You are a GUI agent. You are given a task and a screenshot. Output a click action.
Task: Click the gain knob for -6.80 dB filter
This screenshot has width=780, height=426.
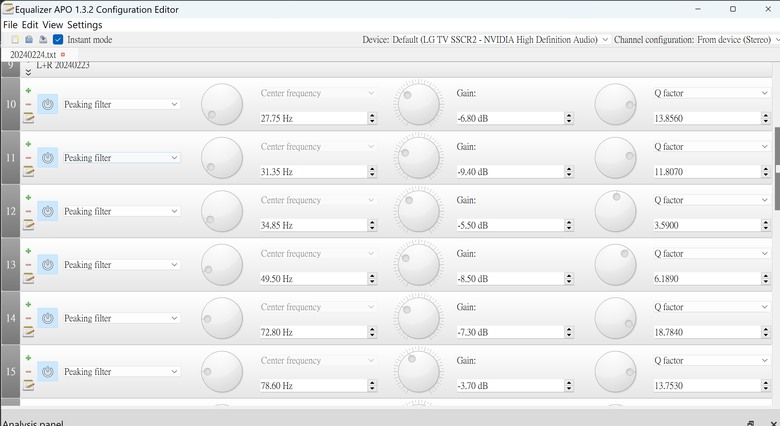coord(418,104)
